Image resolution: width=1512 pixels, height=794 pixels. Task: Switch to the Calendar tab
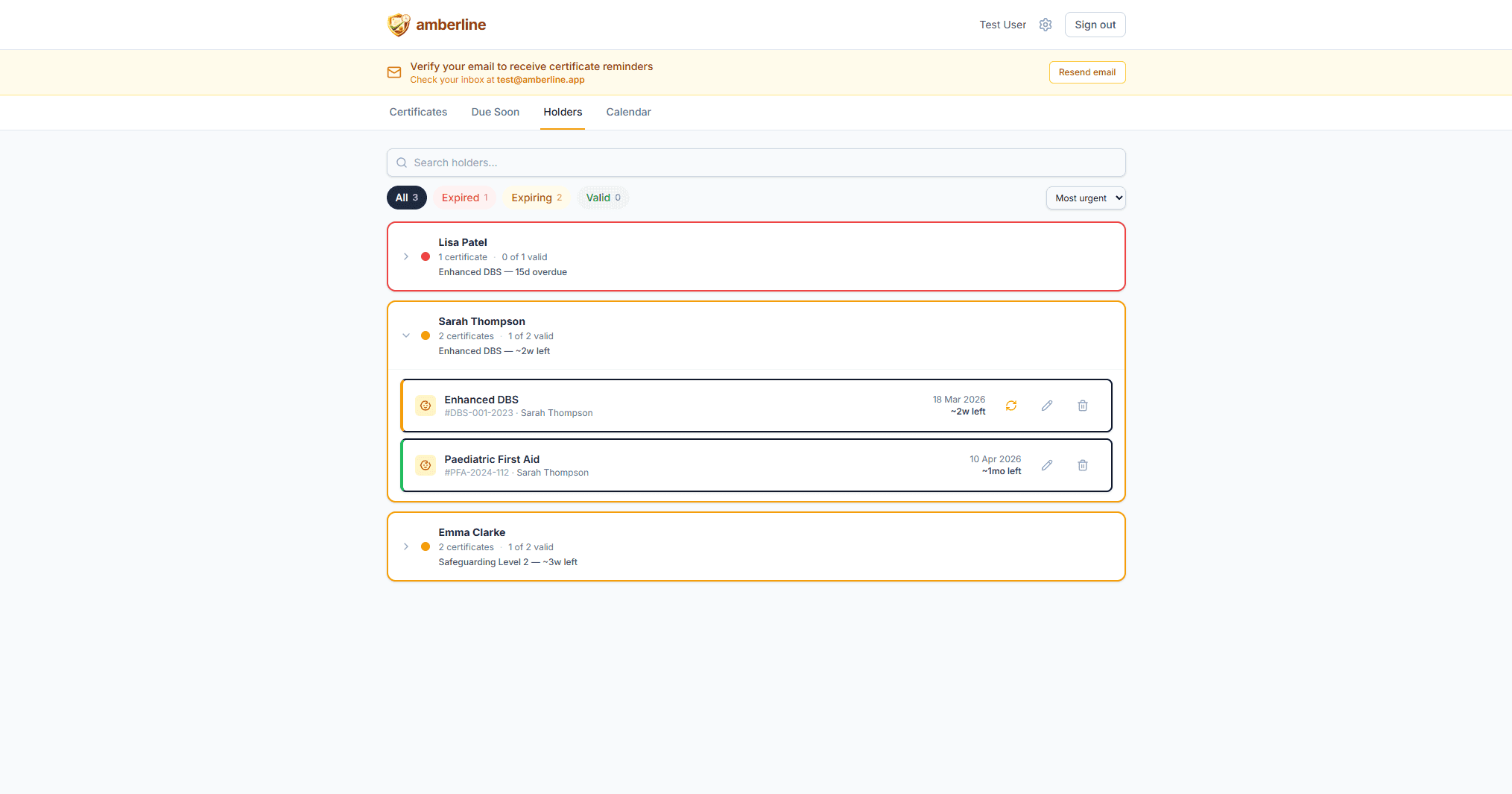628,112
